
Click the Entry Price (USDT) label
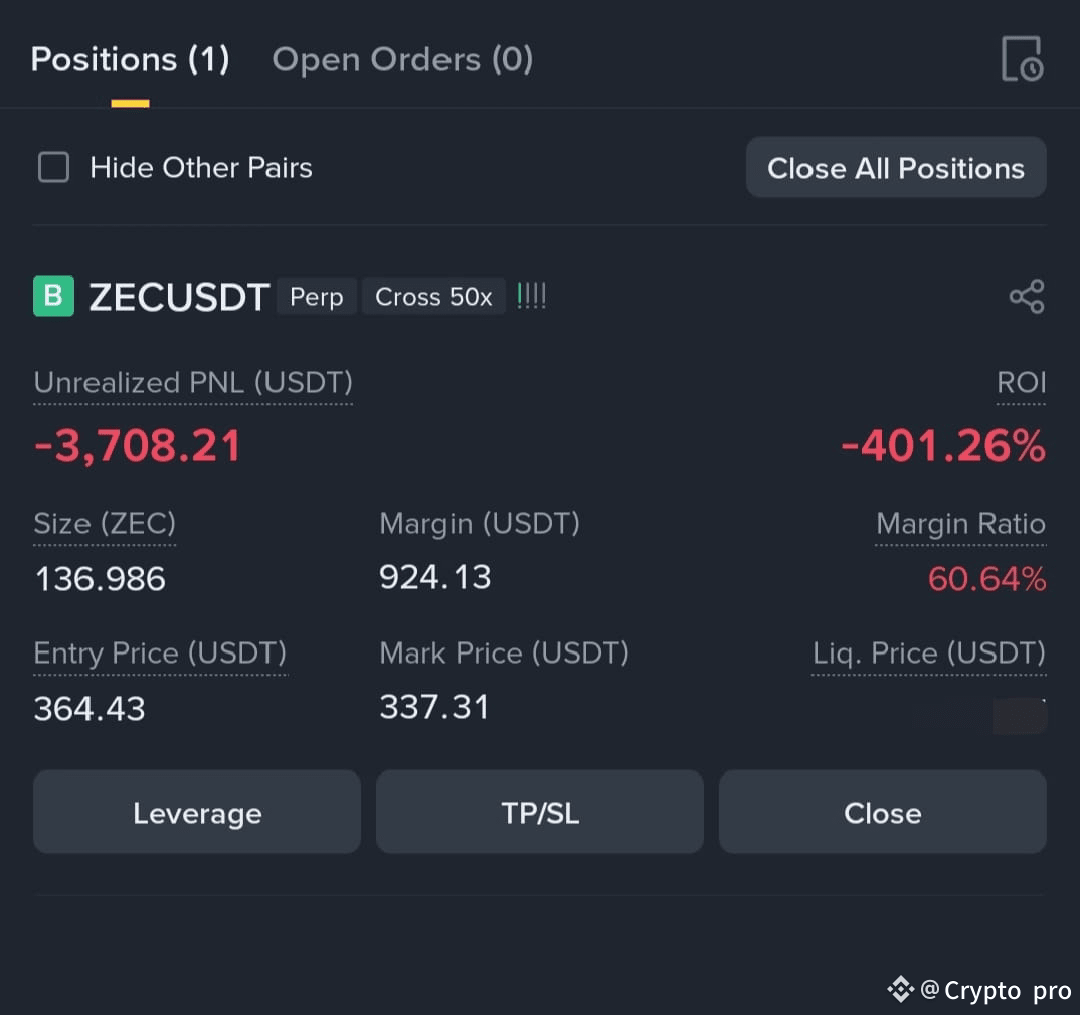click(x=160, y=653)
